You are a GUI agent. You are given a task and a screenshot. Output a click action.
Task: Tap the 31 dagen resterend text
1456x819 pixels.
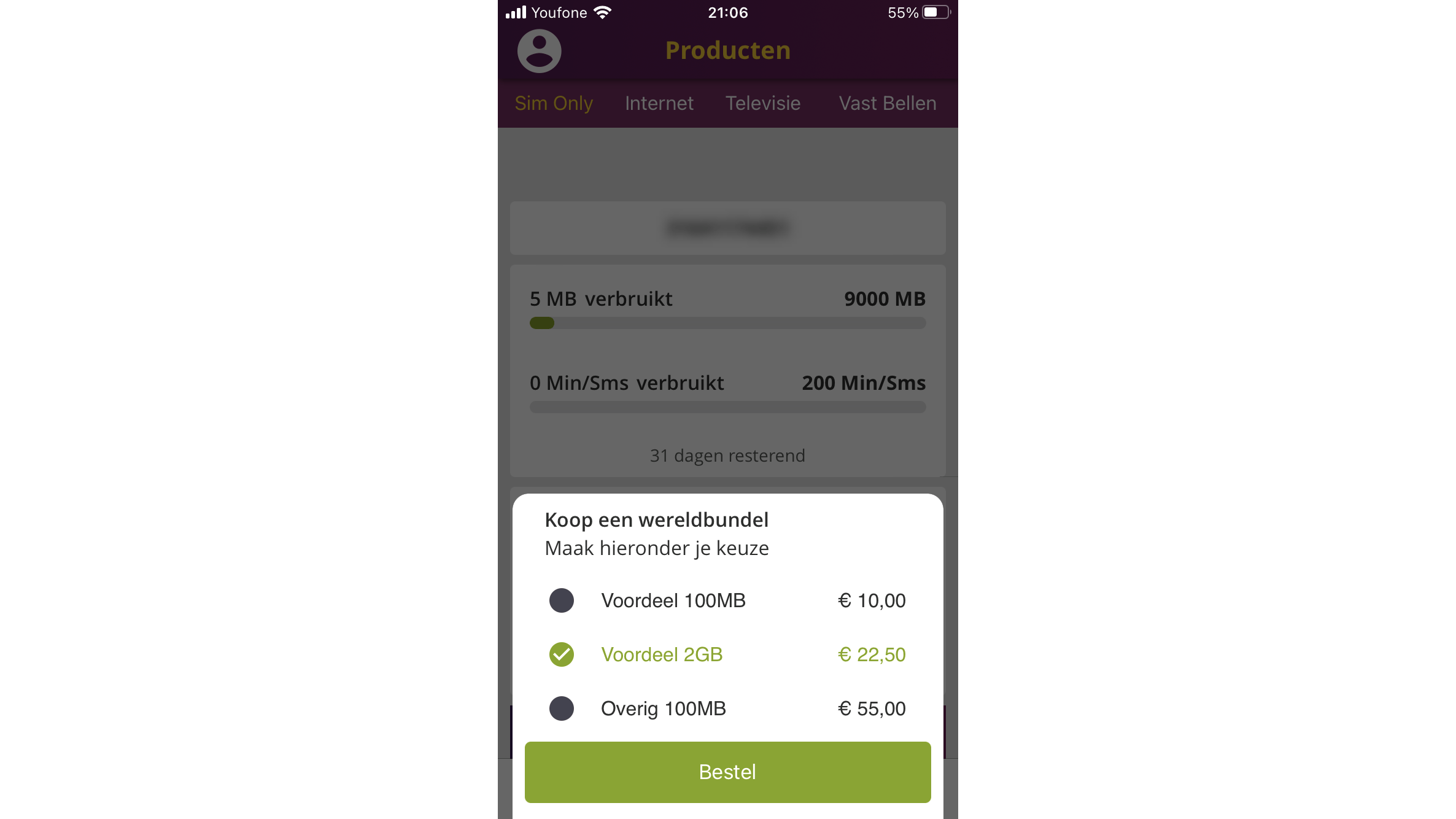727,456
